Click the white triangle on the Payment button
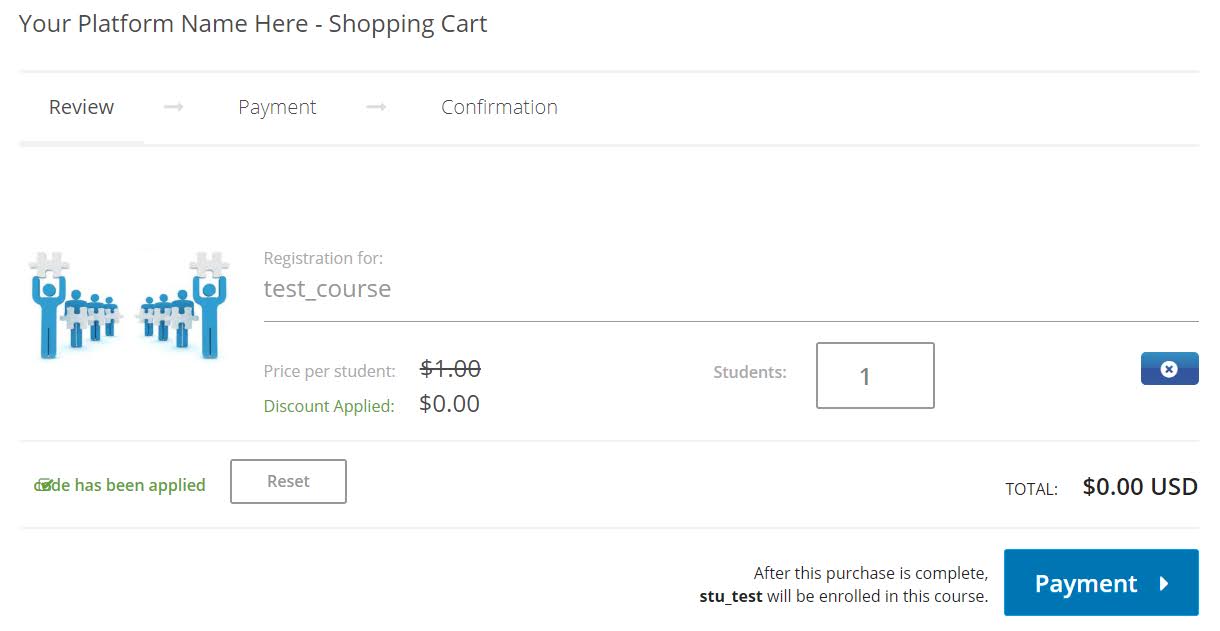The height and width of the screenshot is (631, 1220). pyautogui.click(x=1164, y=584)
